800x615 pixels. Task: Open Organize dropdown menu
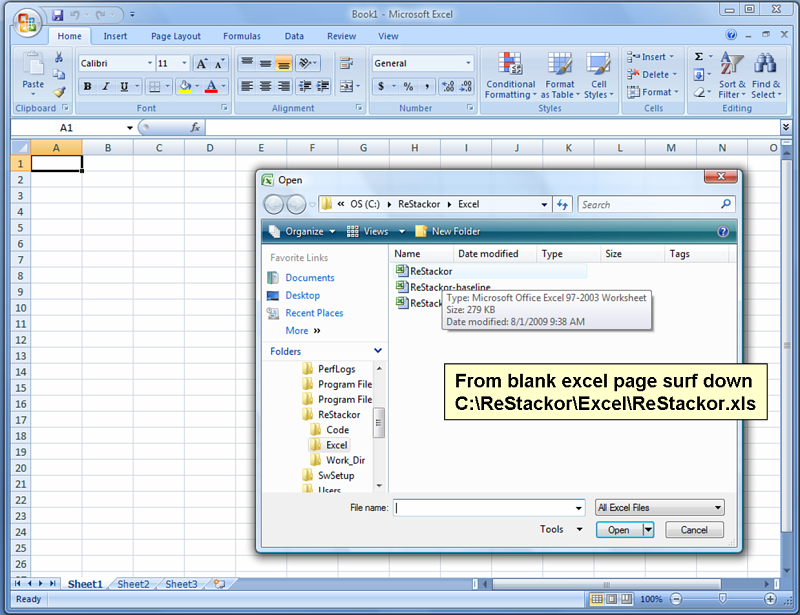click(302, 231)
